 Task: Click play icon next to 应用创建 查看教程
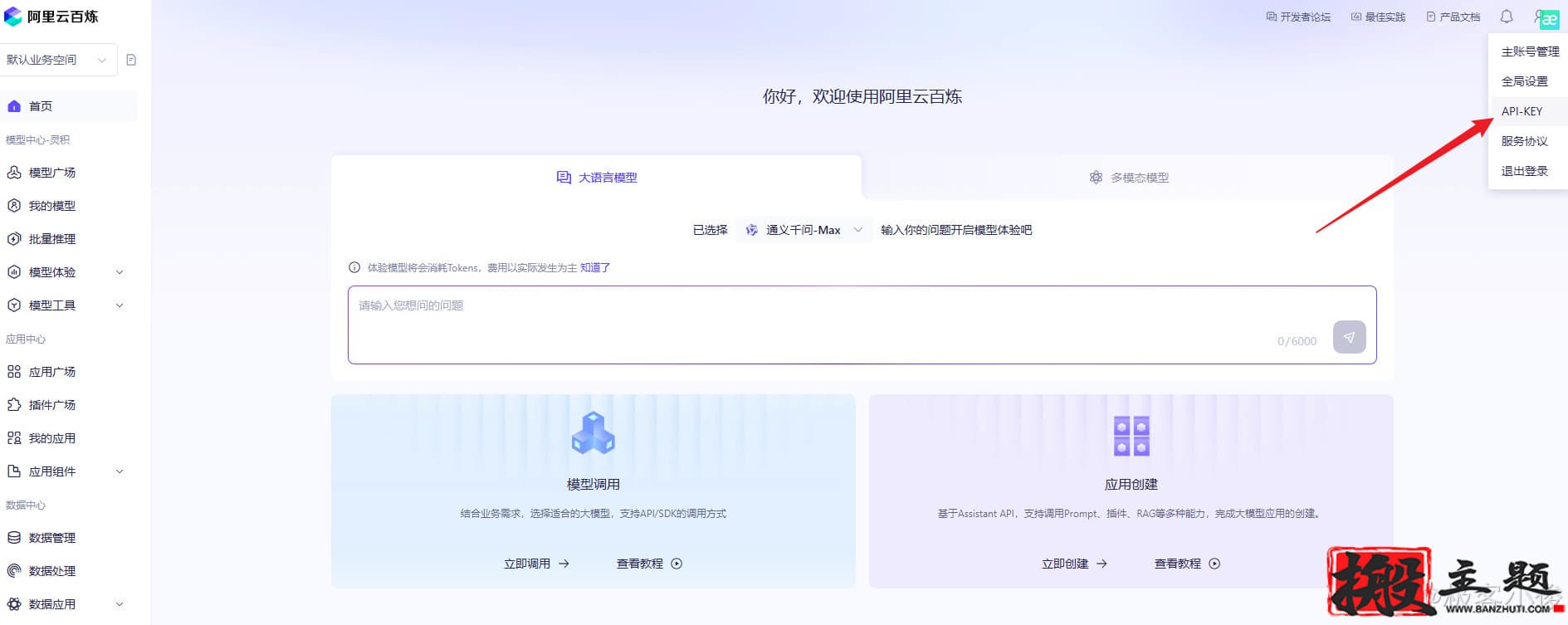(x=1214, y=564)
